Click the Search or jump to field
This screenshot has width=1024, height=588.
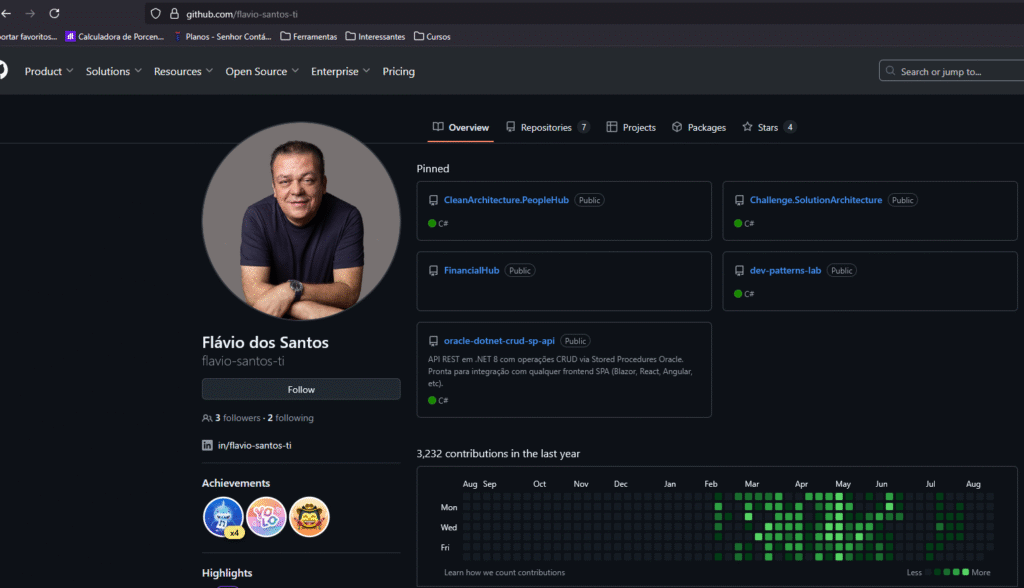click(x=950, y=71)
